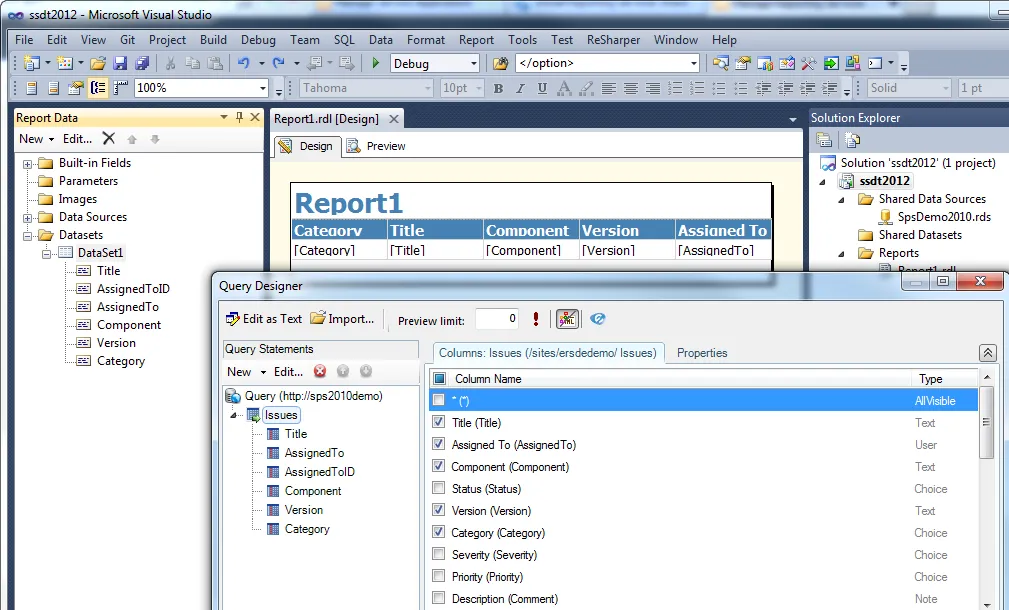Run the query with the red exclamation icon

click(536, 318)
